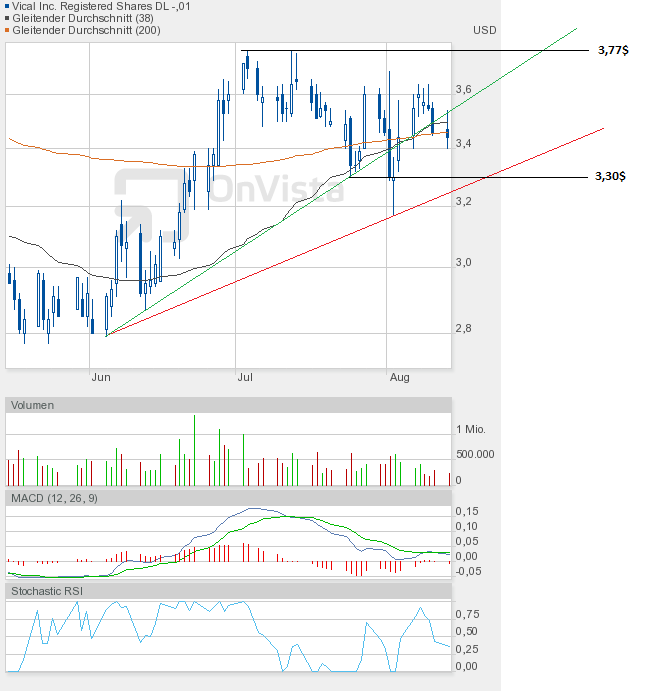Click the 0,05 MACD axis label
The width and height of the screenshot is (660, 691).
tap(467, 541)
